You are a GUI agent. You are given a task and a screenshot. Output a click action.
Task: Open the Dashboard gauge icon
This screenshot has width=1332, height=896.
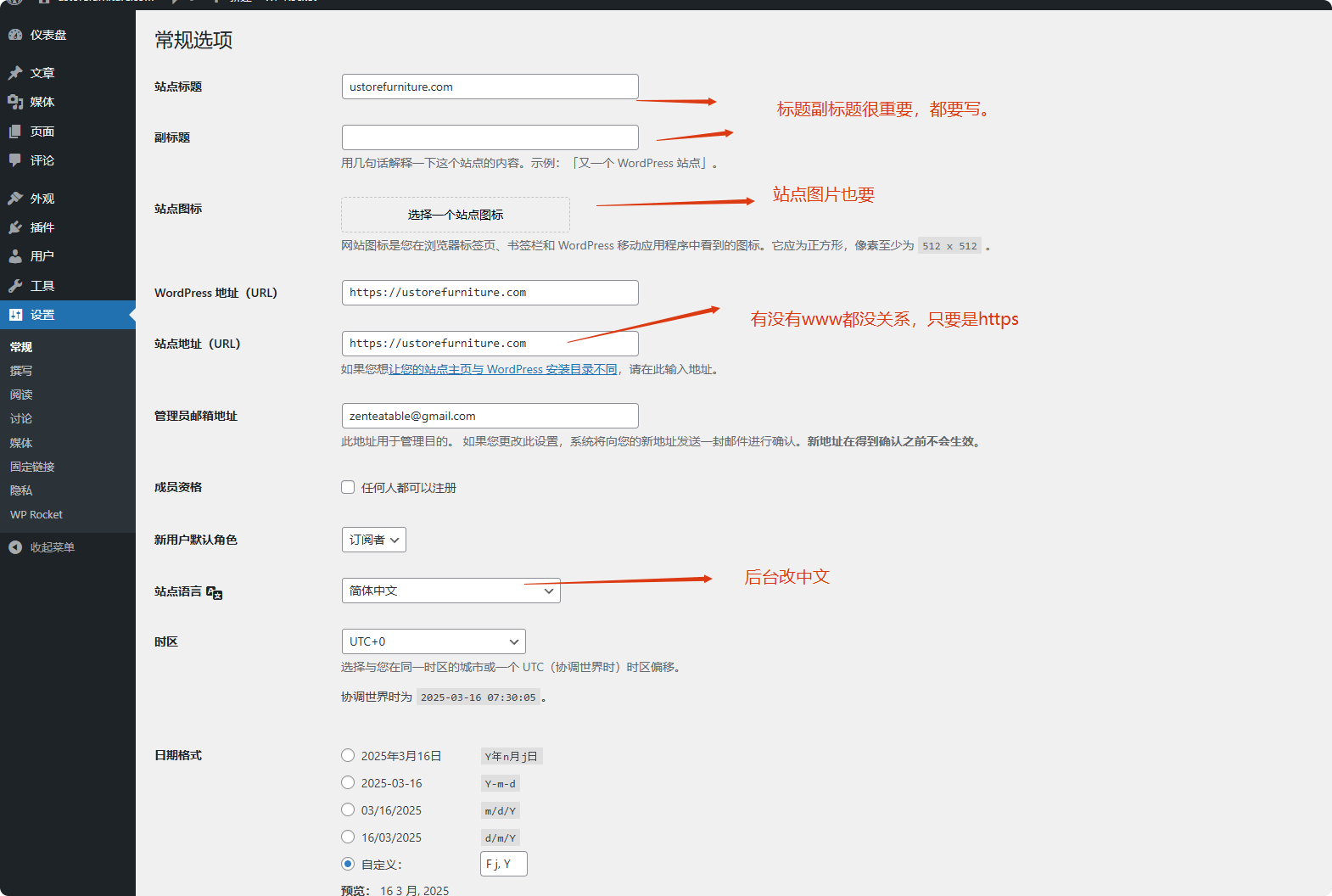[15, 35]
